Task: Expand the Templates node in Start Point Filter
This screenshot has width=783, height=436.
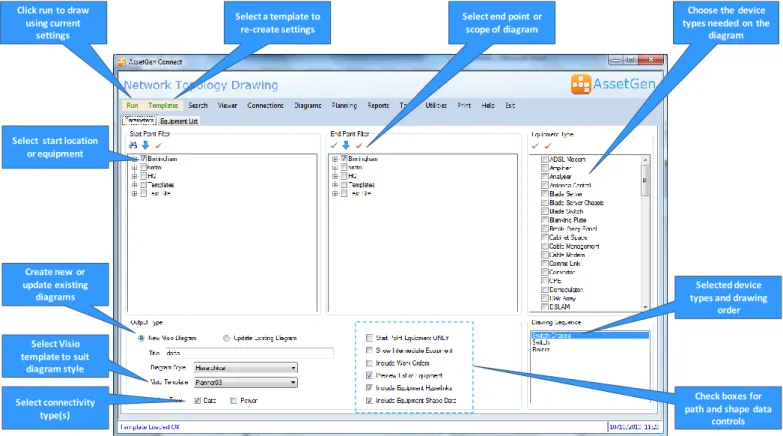Action: 134,185
